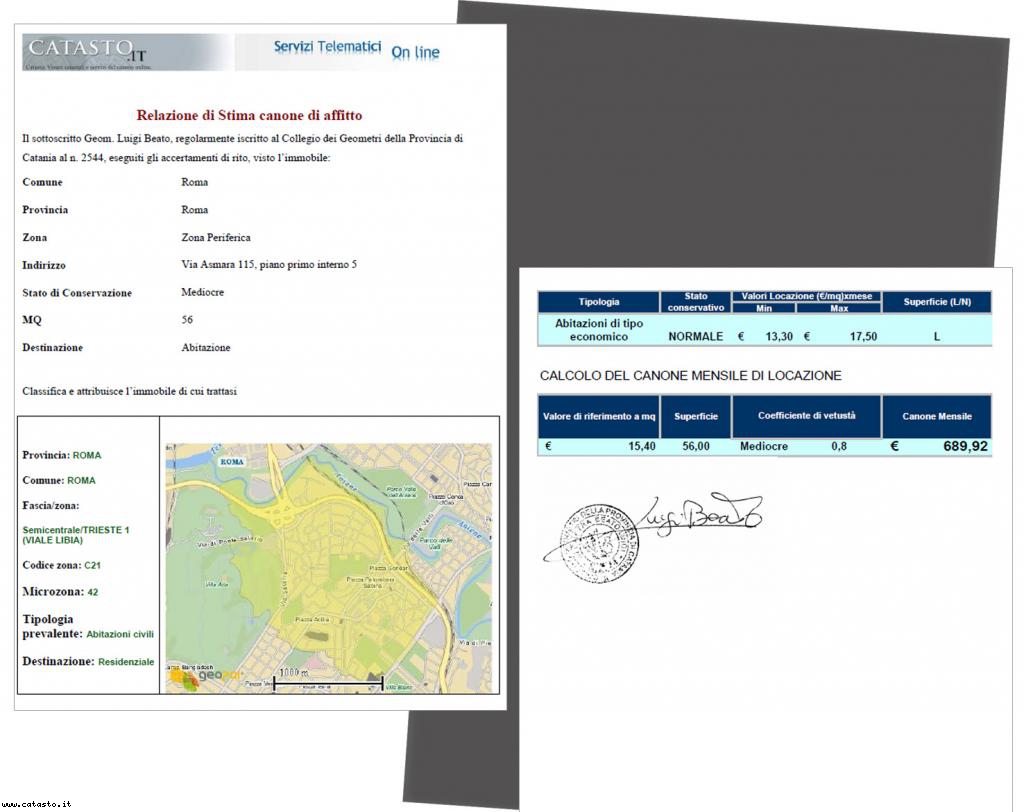This screenshot has height=812, width=1024.
Task: Select the Stato conservativo column header
Action: click(x=696, y=302)
